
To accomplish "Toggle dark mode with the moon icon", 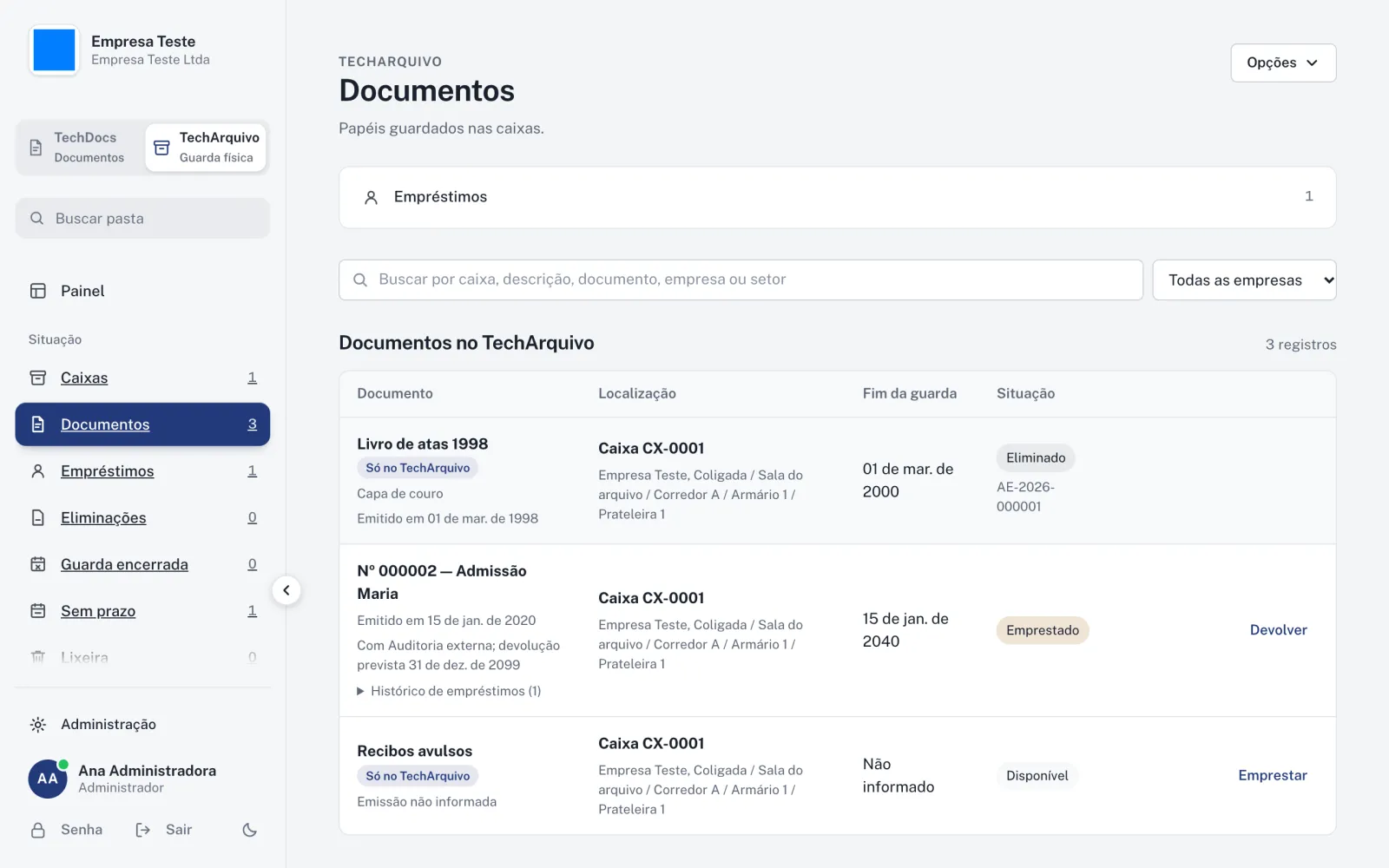I will pos(250,830).
